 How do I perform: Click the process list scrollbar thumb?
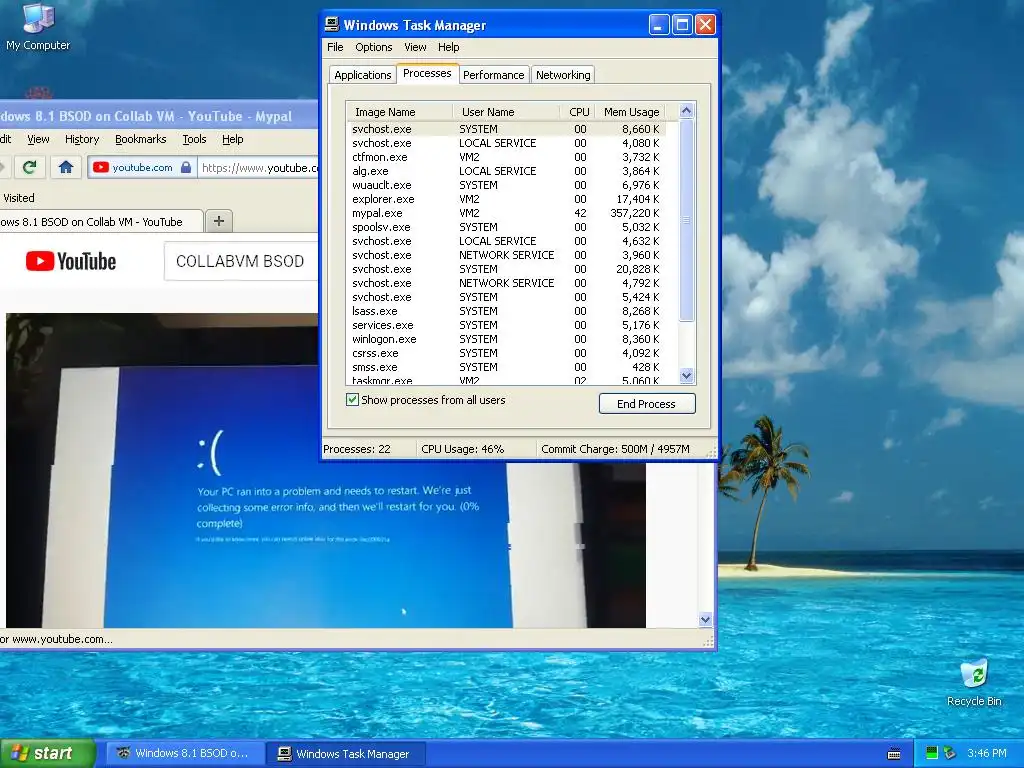point(686,219)
